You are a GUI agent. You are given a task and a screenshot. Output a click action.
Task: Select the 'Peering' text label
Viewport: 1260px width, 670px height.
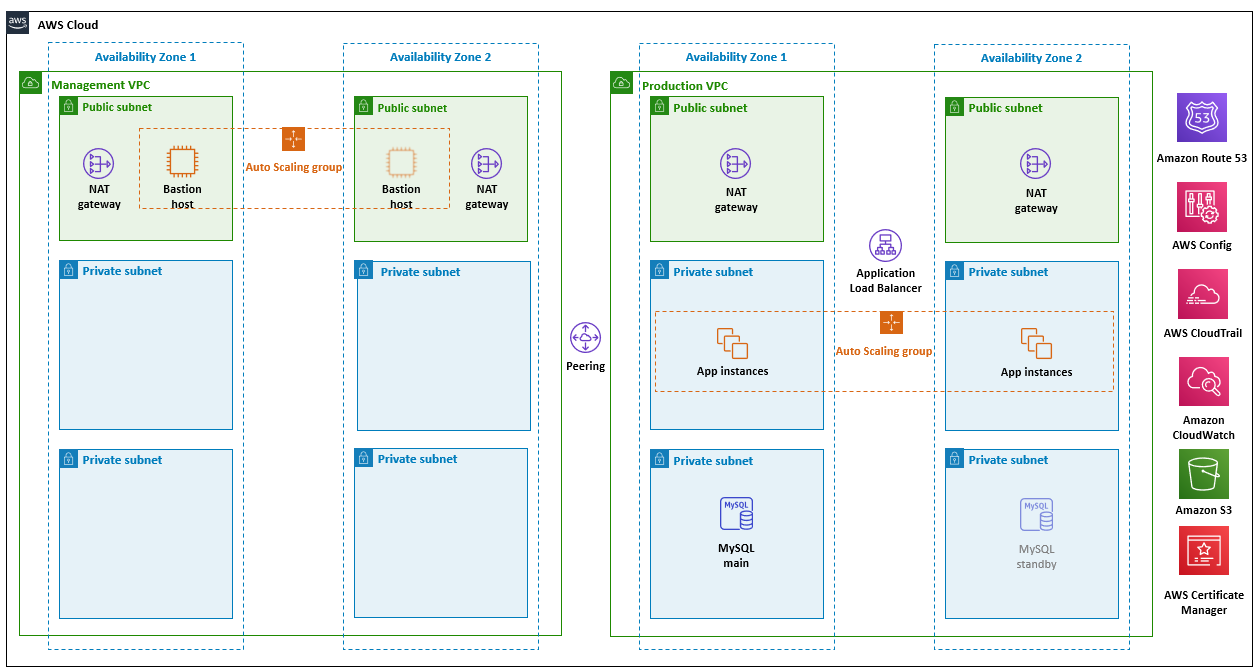coord(585,366)
